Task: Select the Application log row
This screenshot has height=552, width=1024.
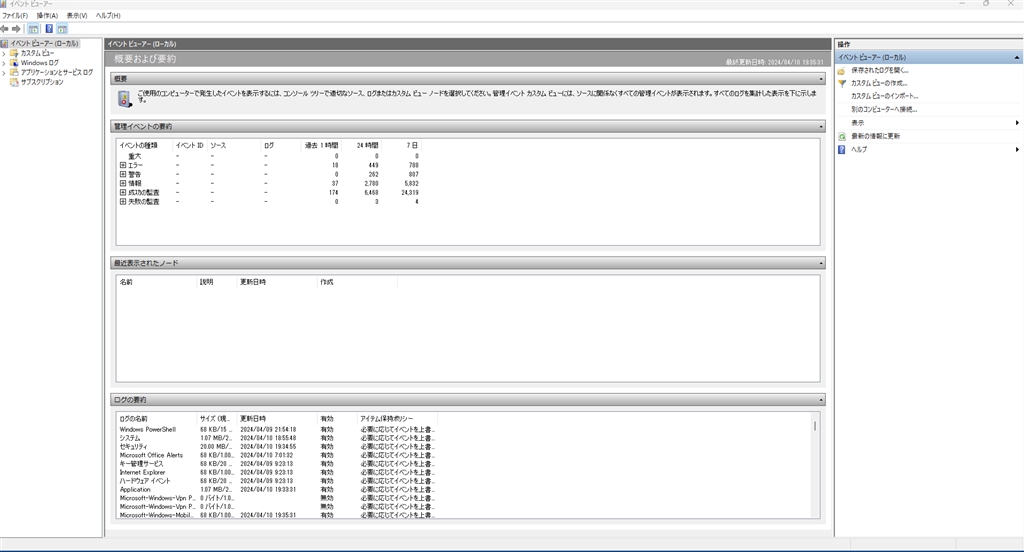Action: click(276, 489)
